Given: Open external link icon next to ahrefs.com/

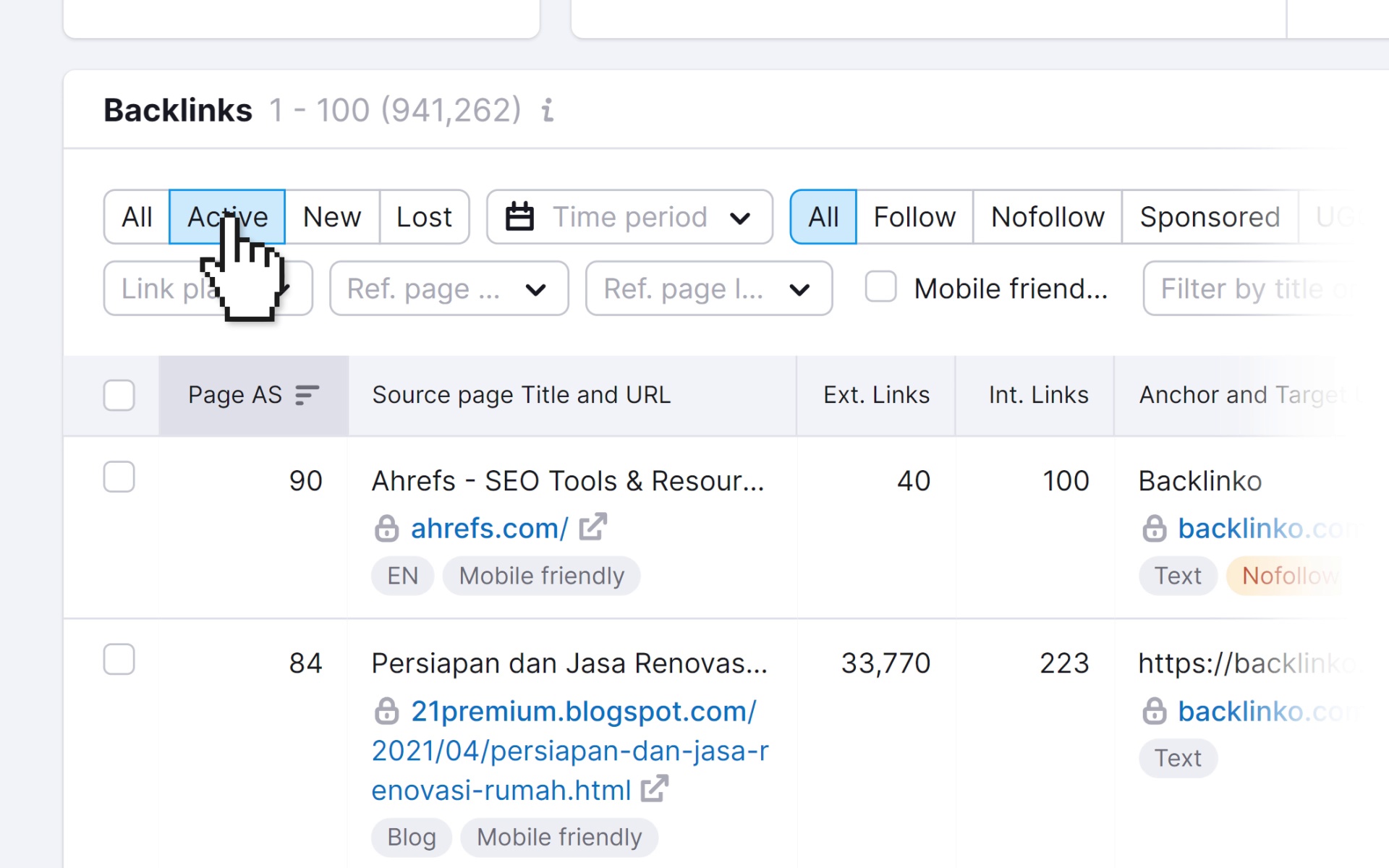Looking at the screenshot, I should [x=592, y=527].
